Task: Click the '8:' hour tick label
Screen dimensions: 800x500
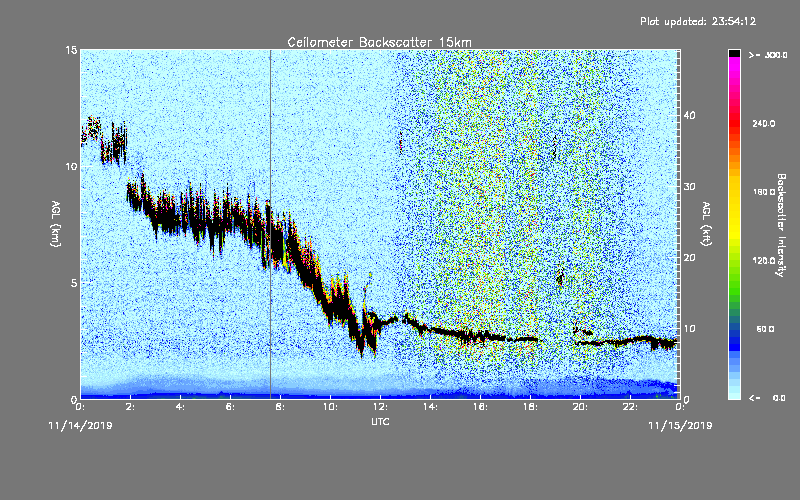Action: [x=281, y=407]
